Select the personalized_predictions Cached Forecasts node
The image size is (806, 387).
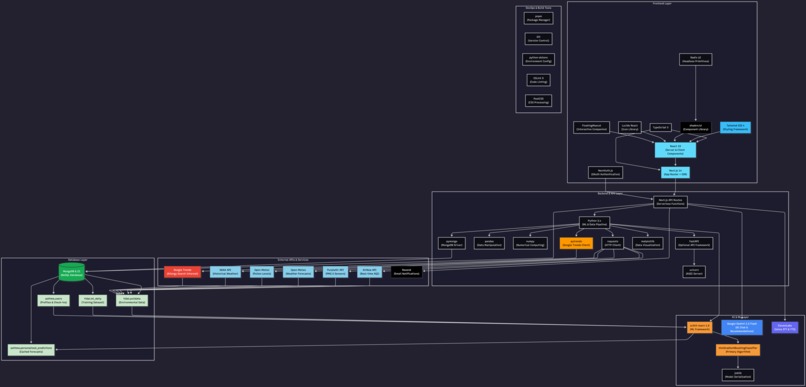[31, 349]
